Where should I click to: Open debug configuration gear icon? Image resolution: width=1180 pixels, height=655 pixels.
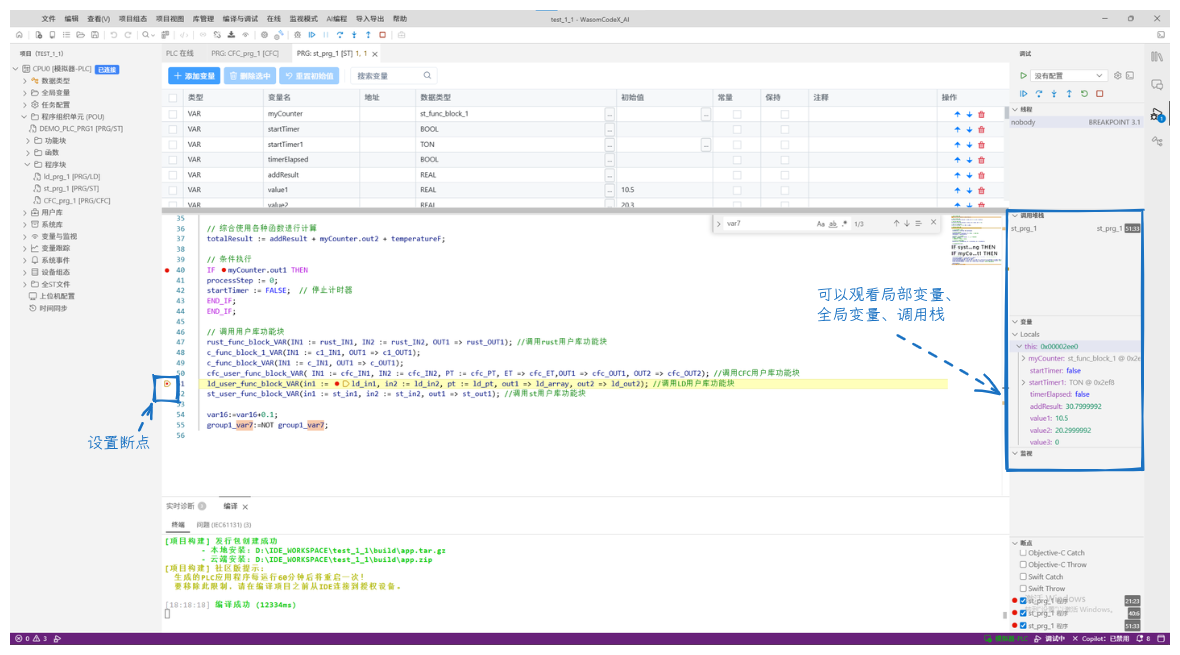1118,76
